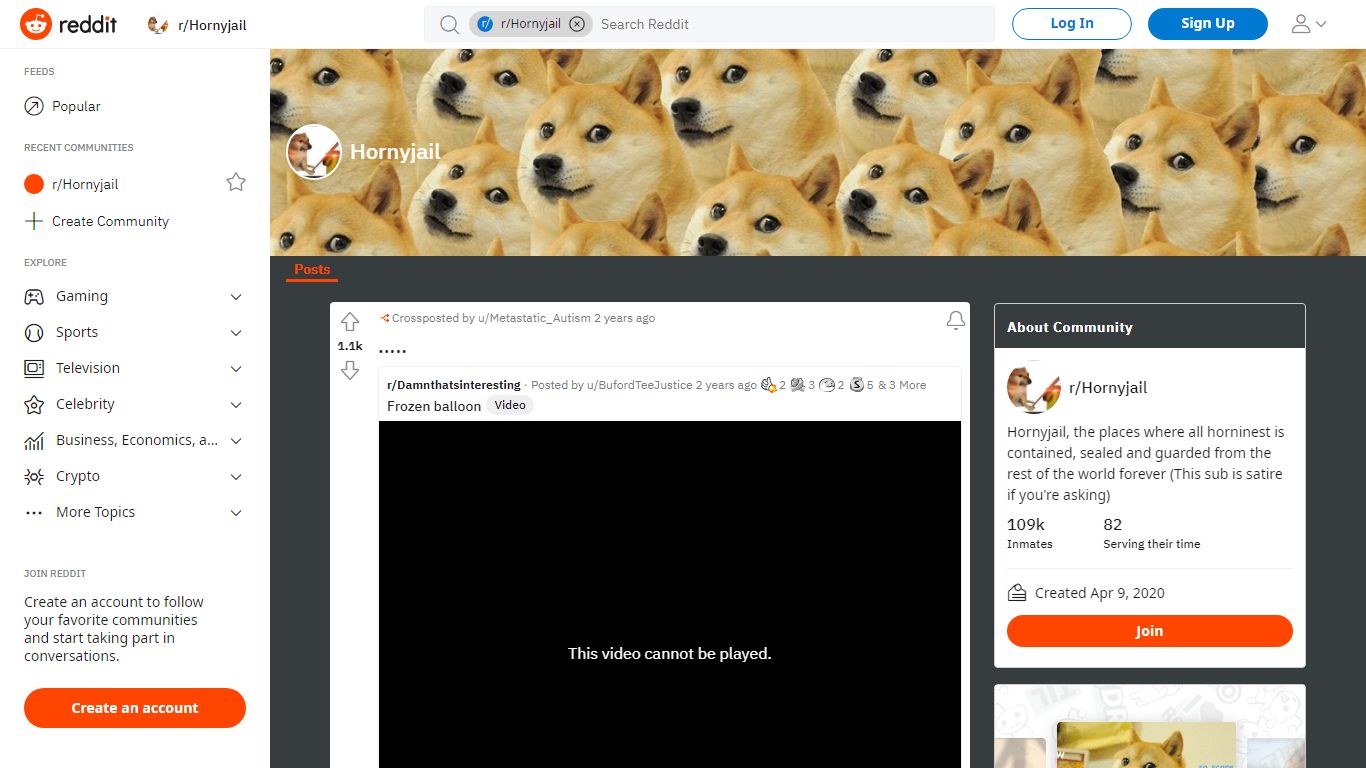Click the cake icon beside Created date

[1017, 593]
